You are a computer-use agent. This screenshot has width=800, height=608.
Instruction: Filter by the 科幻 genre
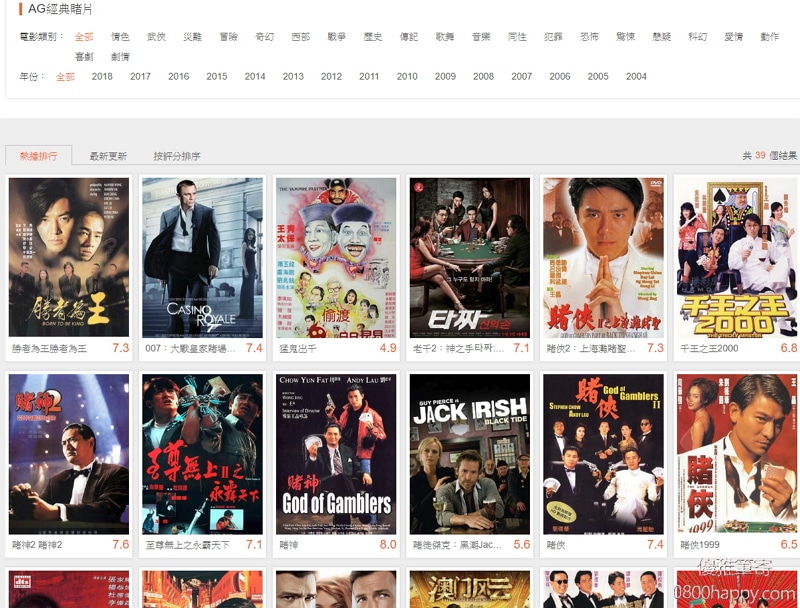coord(697,37)
